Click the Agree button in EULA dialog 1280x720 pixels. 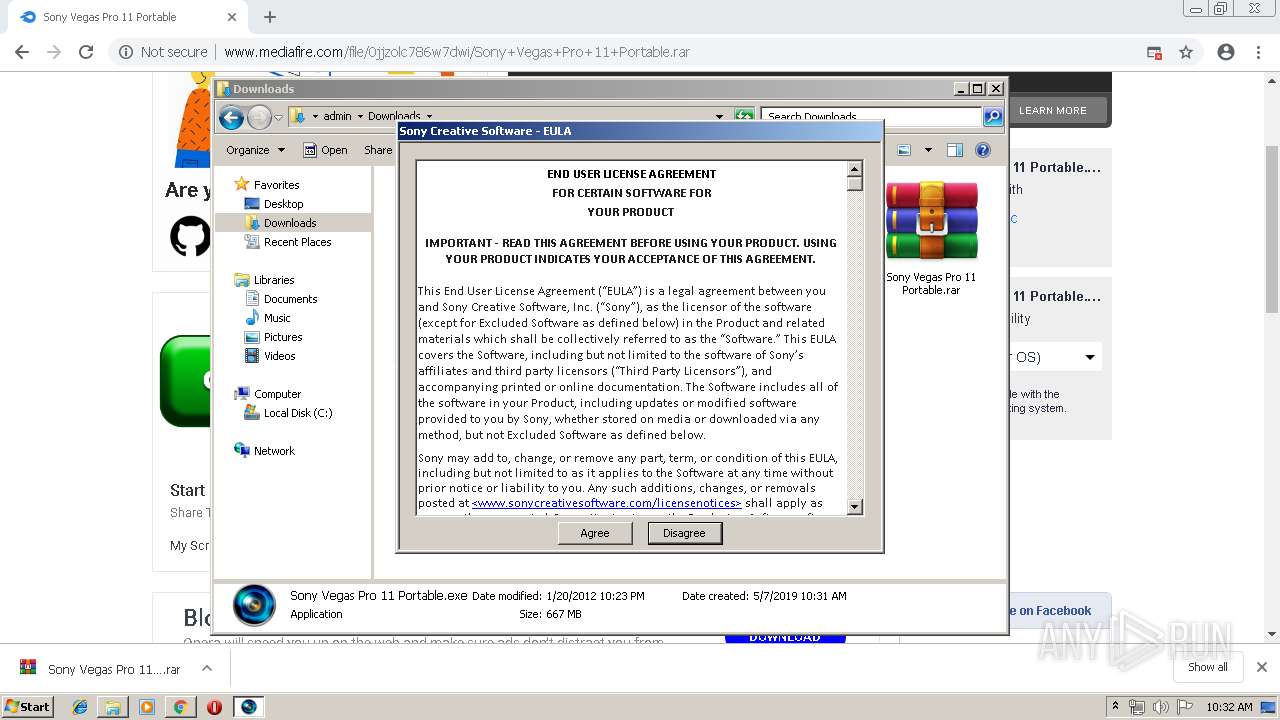coord(595,533)
